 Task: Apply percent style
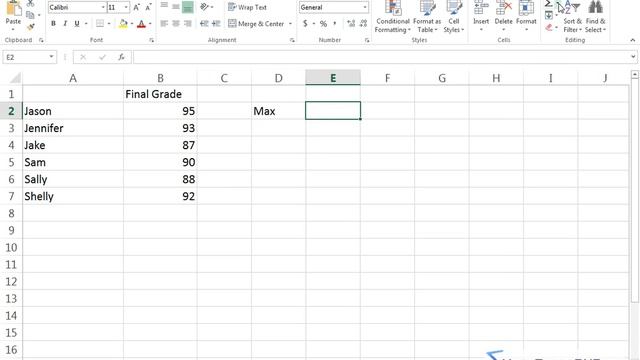(x=323, y=24)
